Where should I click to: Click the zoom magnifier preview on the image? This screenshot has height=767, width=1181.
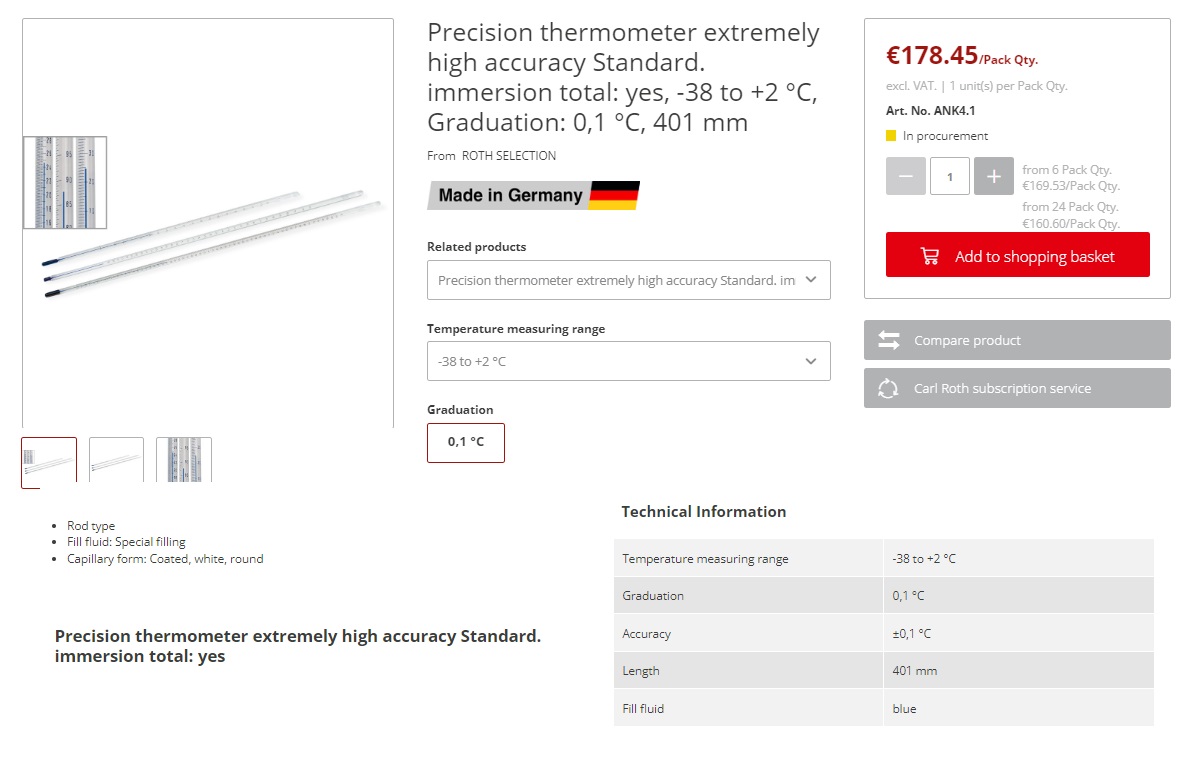(65, 182)
